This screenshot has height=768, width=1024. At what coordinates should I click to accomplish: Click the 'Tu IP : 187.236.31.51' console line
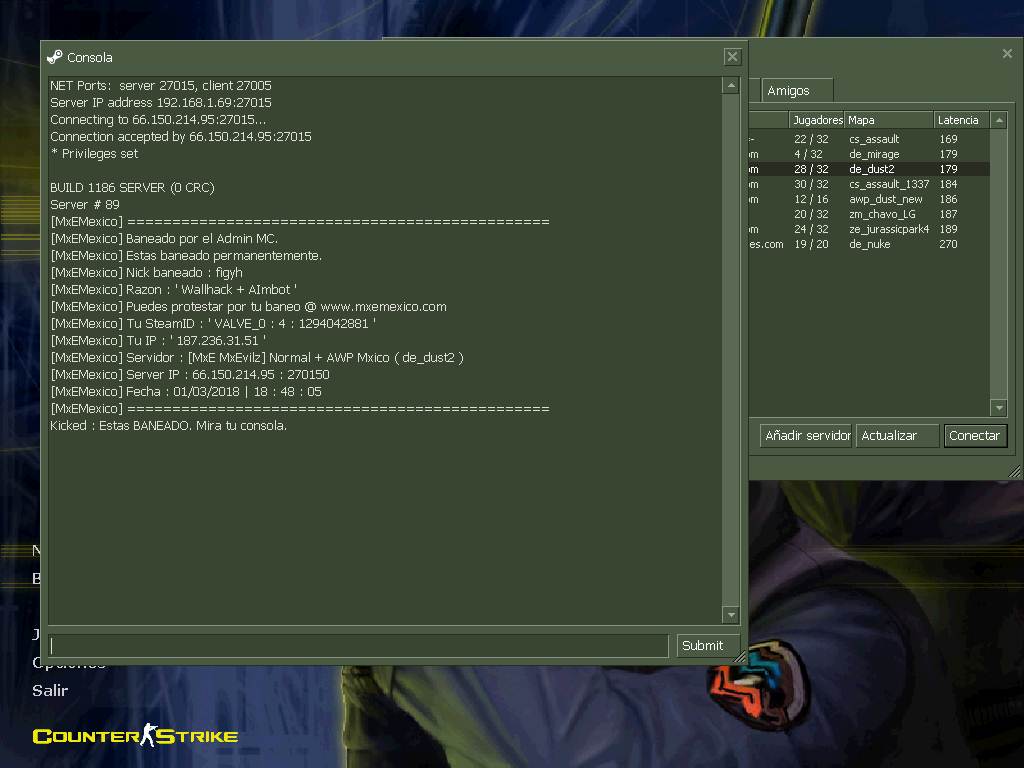[158, 340]
